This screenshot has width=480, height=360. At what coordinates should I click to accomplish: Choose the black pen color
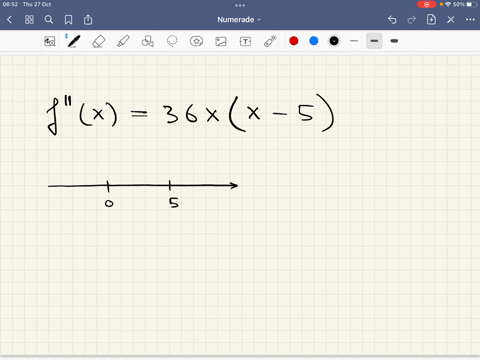pyautogui.click(x=334, y=41)
